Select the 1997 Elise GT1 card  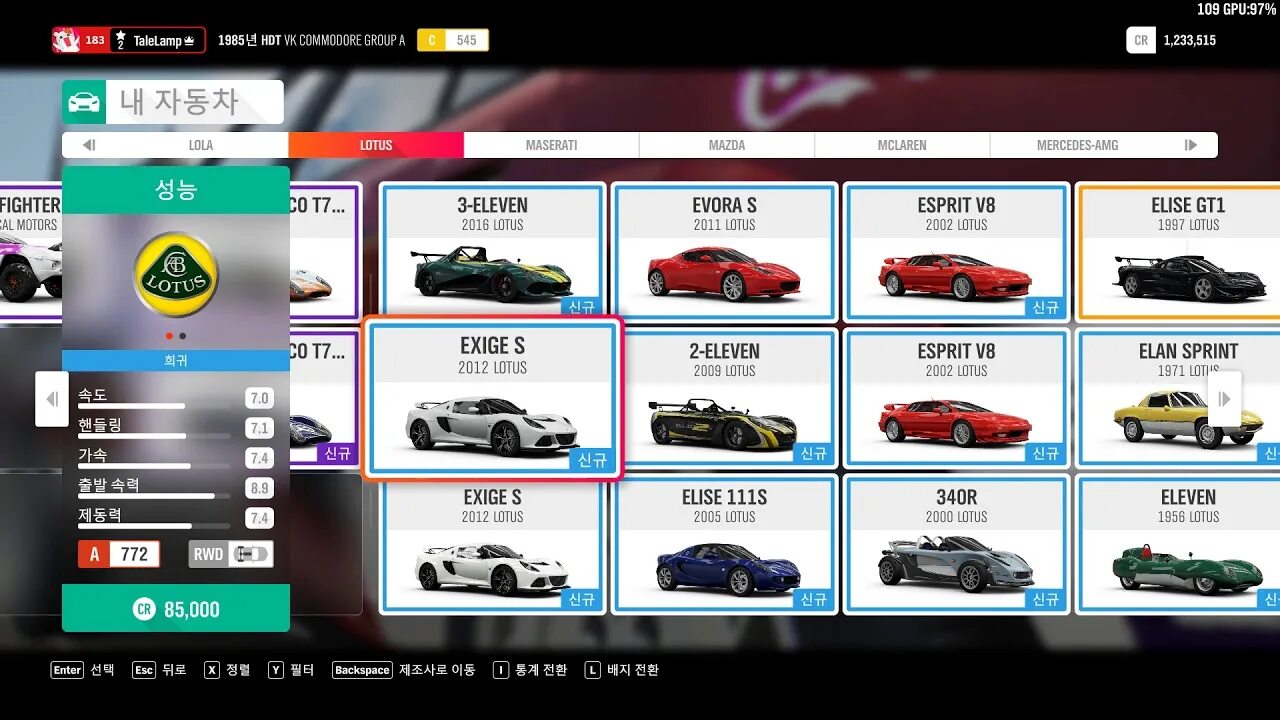(1178, 252)
